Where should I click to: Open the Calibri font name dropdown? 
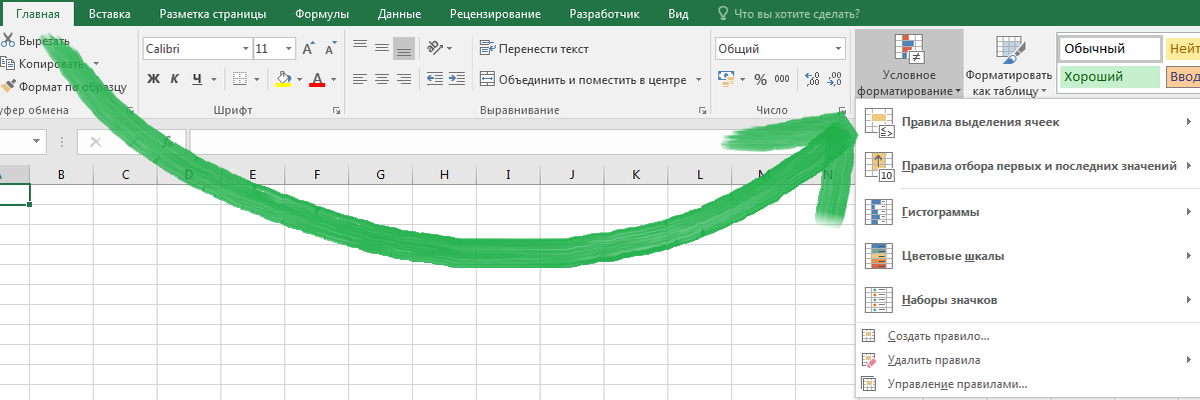[x=246, y=48]
